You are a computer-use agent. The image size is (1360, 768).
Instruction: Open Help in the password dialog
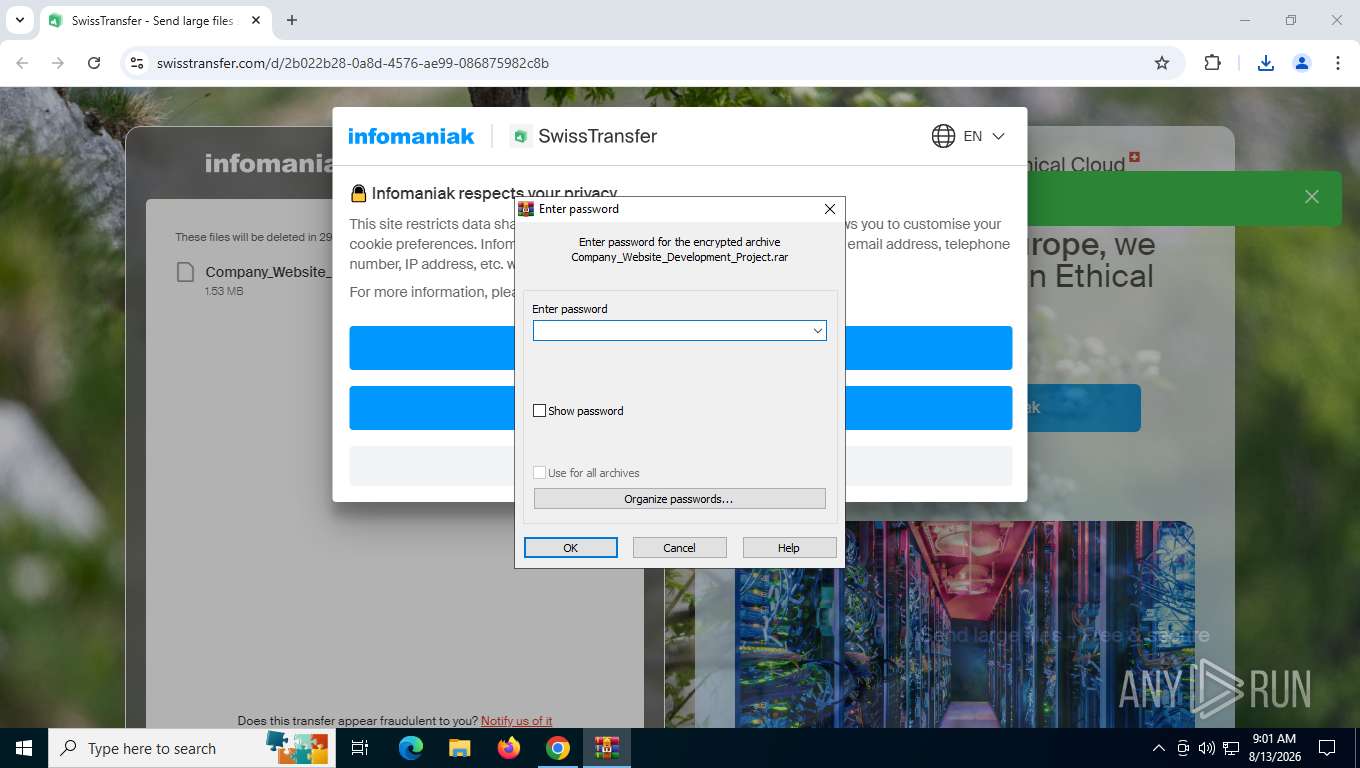click(789, 548)
